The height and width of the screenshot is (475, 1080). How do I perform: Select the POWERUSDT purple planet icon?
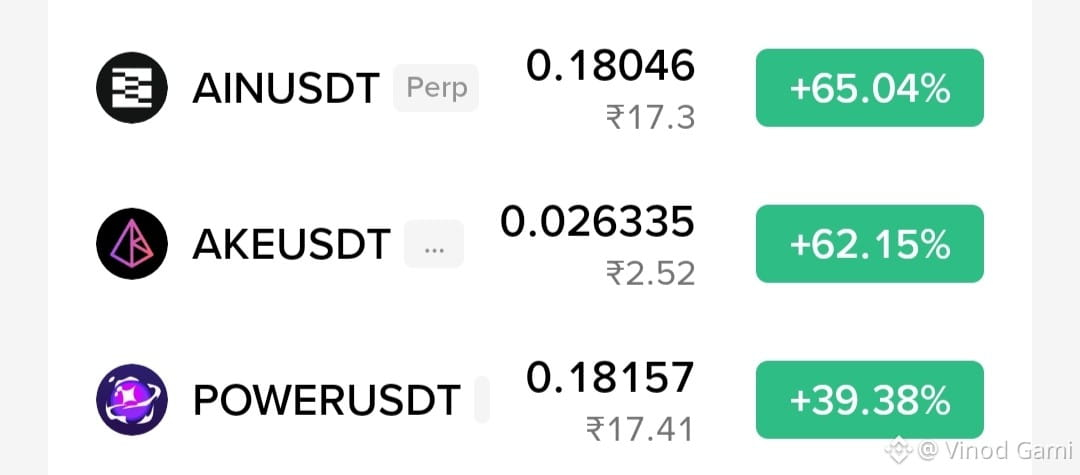[132, 399]
